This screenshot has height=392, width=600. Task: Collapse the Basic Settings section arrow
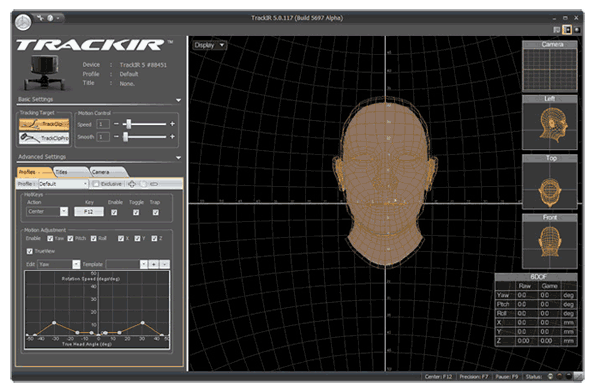pyautogui.click(x=178, y=100)
